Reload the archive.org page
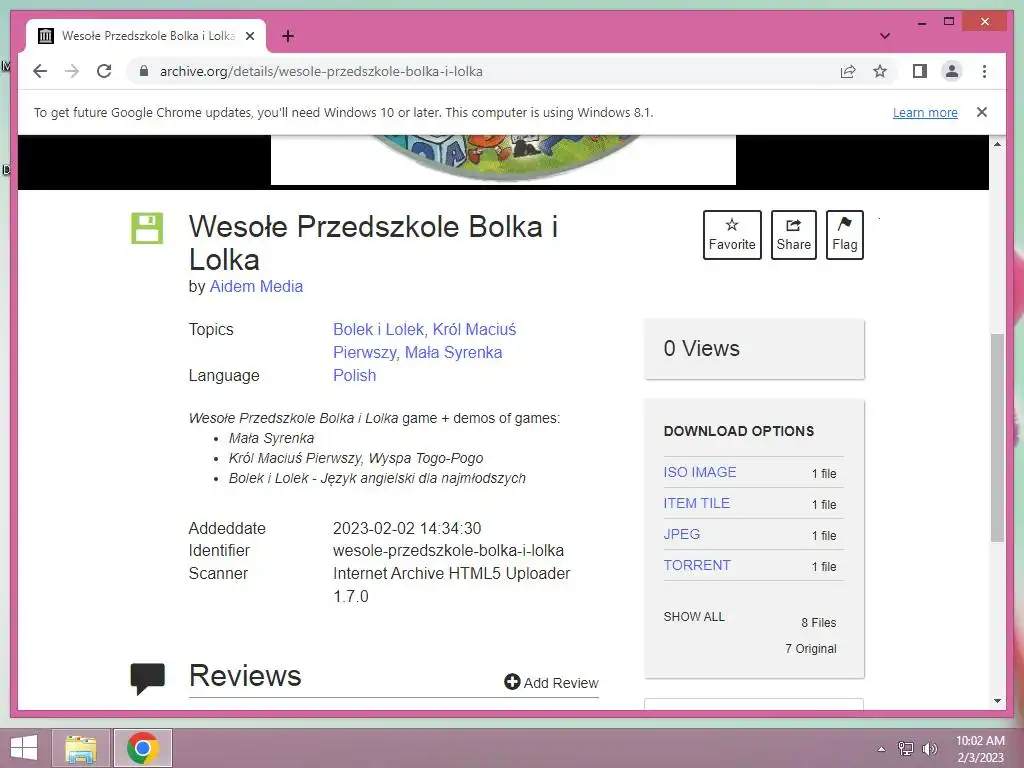1024x768 pixels. click(104, 71)
